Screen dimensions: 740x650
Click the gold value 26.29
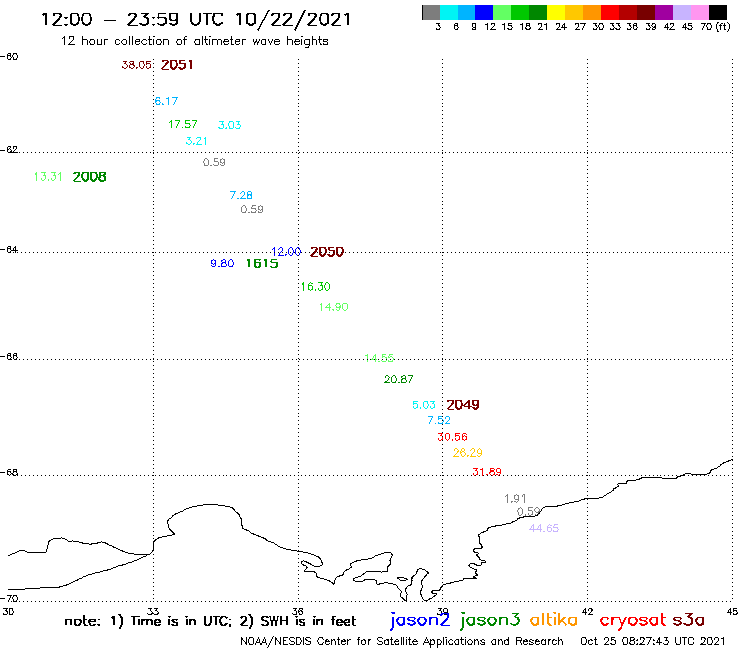click(x=467, y=453)
